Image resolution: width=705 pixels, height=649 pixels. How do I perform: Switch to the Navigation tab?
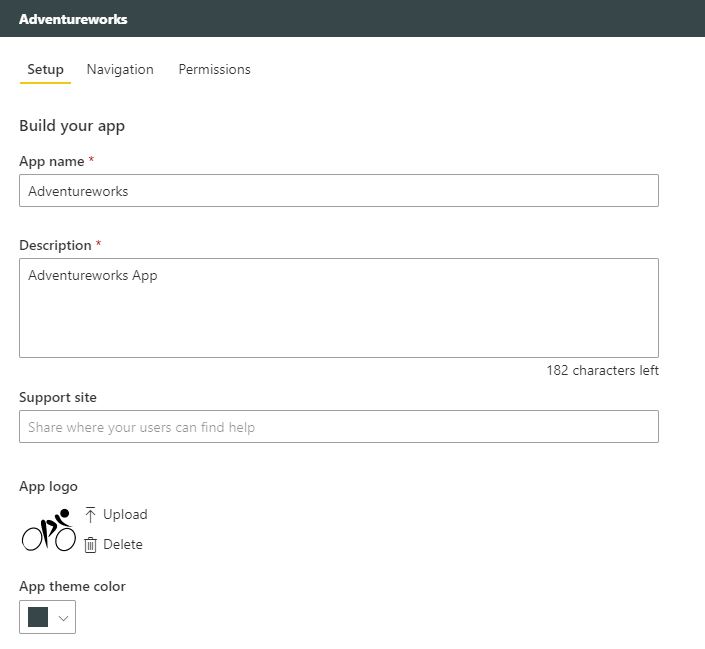(120, 69)
